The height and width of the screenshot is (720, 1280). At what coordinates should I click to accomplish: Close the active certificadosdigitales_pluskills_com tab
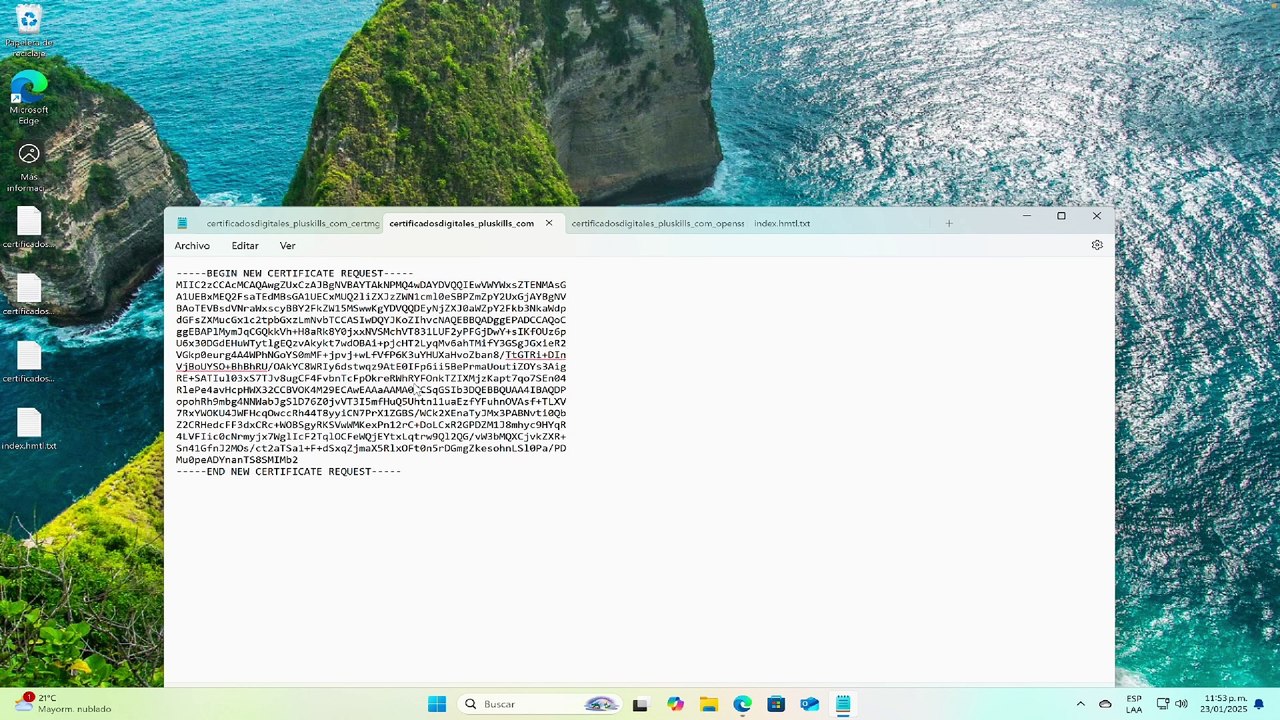coord(548,223)
